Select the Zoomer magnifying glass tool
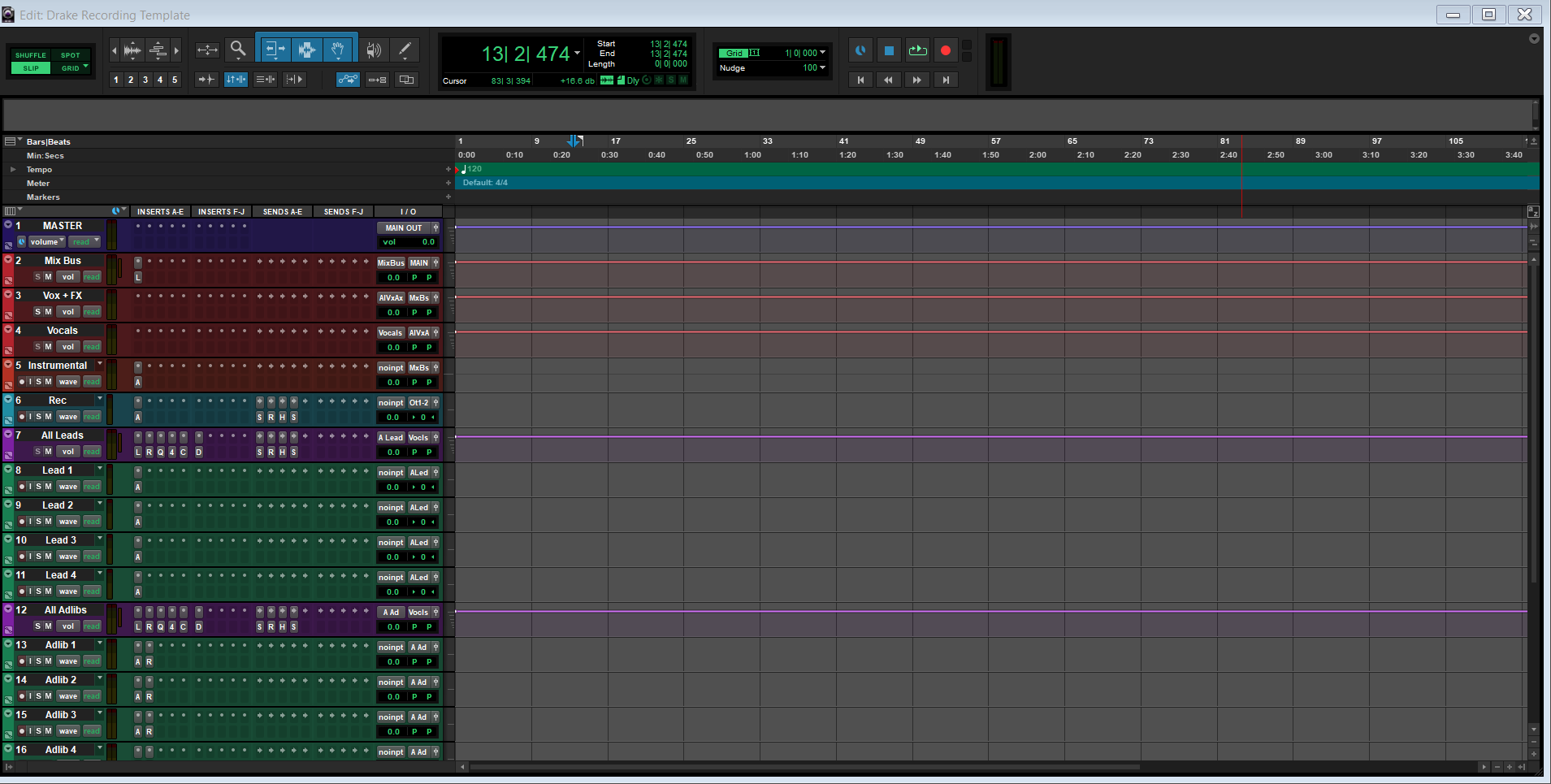The image size is (1551, 784). (237, 50)
